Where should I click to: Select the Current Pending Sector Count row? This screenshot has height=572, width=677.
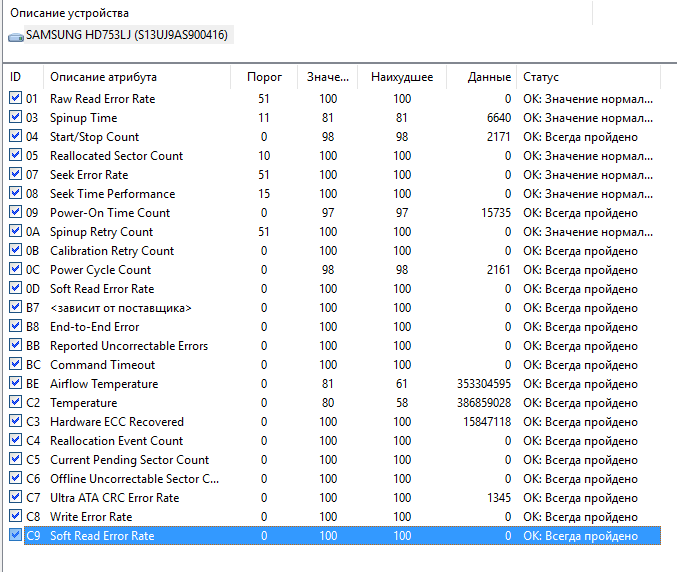[x=342, y=460]
